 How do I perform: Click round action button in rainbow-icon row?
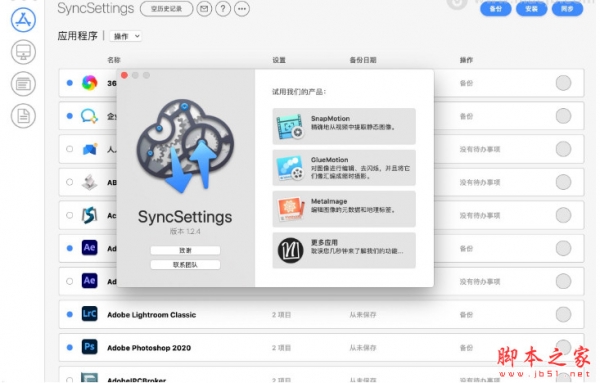563,83
